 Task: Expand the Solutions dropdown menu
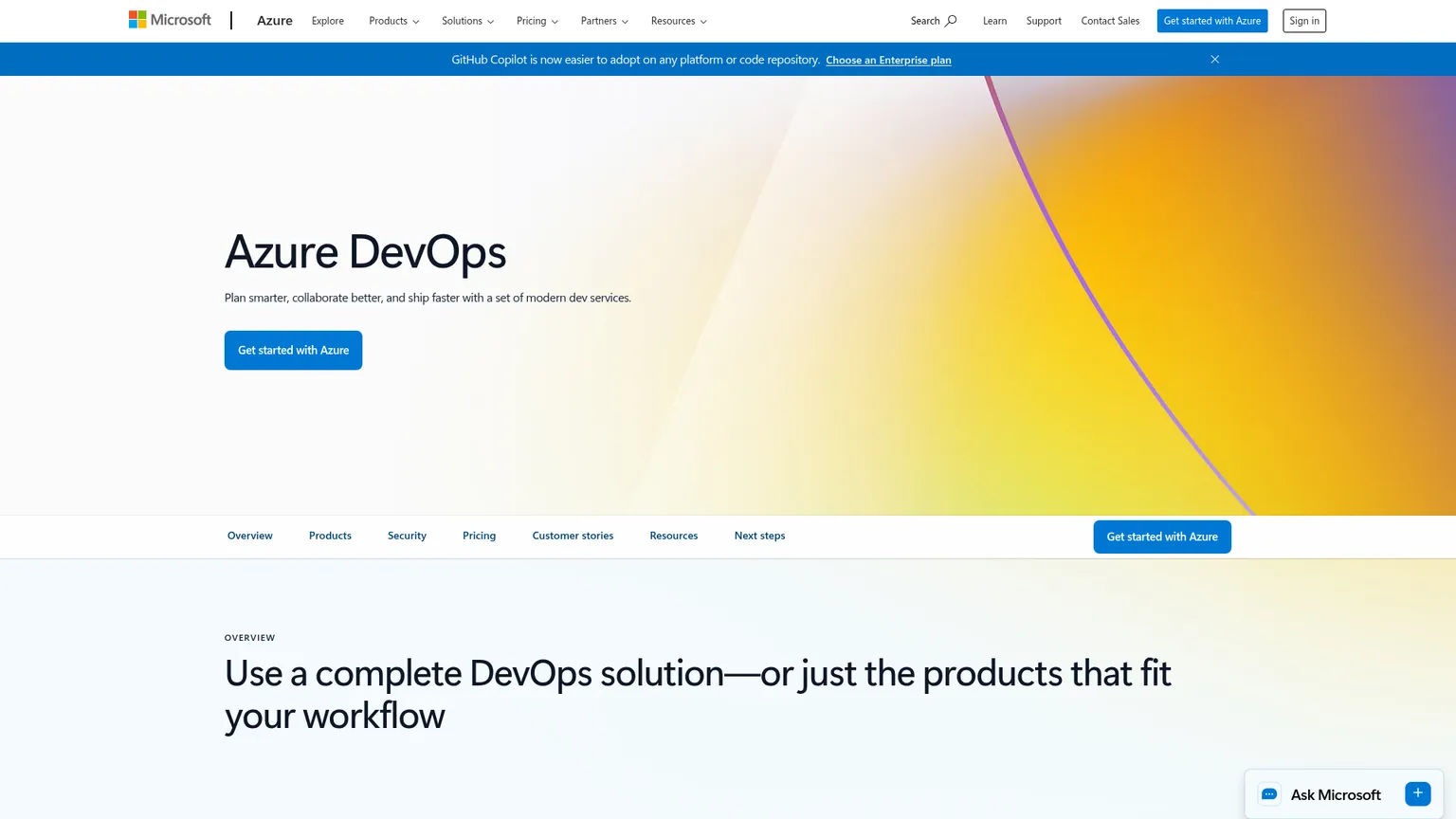click(467, 21)
